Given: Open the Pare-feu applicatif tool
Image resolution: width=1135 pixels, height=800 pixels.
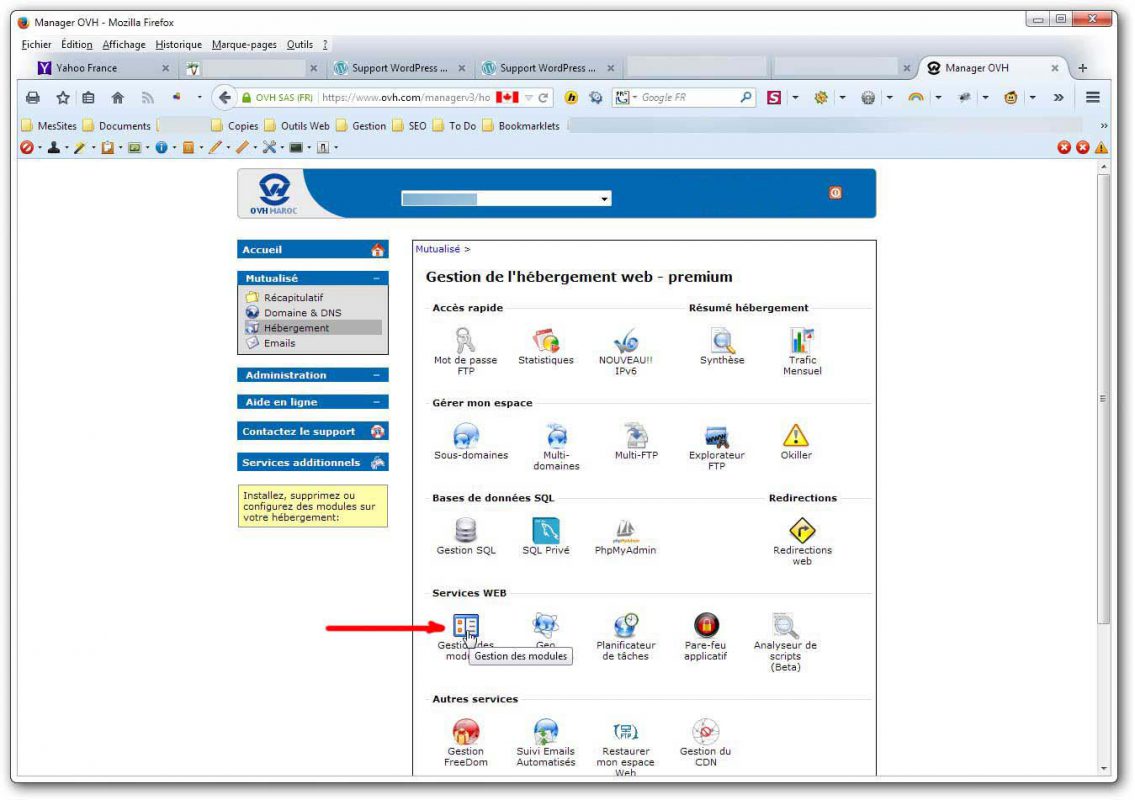Looking at the screenshot, I should pyautogui.click(x=705, y=625).
